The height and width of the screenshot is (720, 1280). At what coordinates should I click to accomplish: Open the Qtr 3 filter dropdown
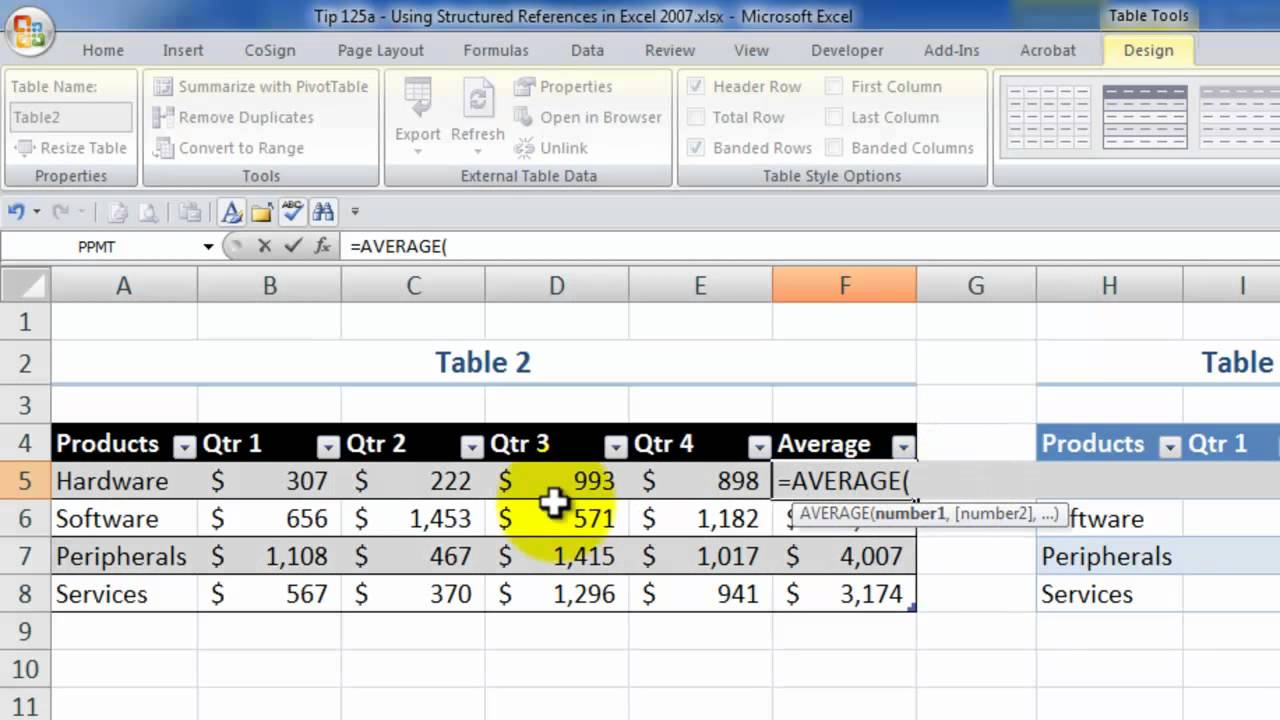pyautogui.click(x=616, y=447)
